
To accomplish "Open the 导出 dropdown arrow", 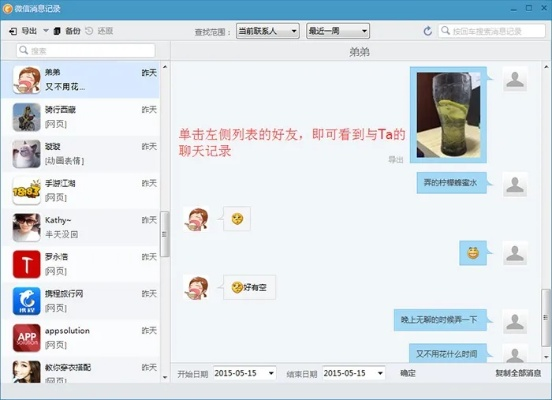I will 46,31.
